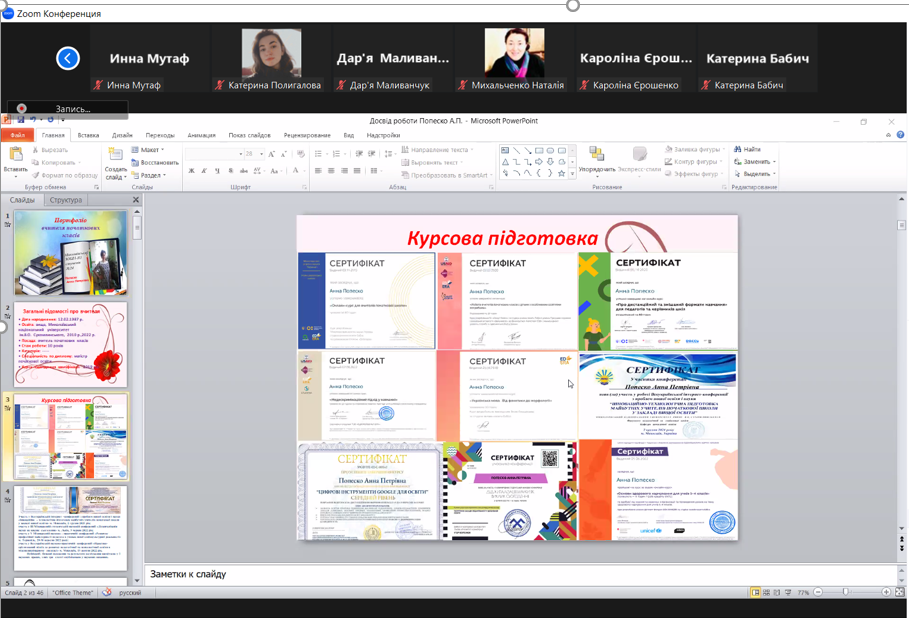Toggle underline text formatting
This screenshot has height=618, width=909.
pyautogui.click(x=217, y=171)
